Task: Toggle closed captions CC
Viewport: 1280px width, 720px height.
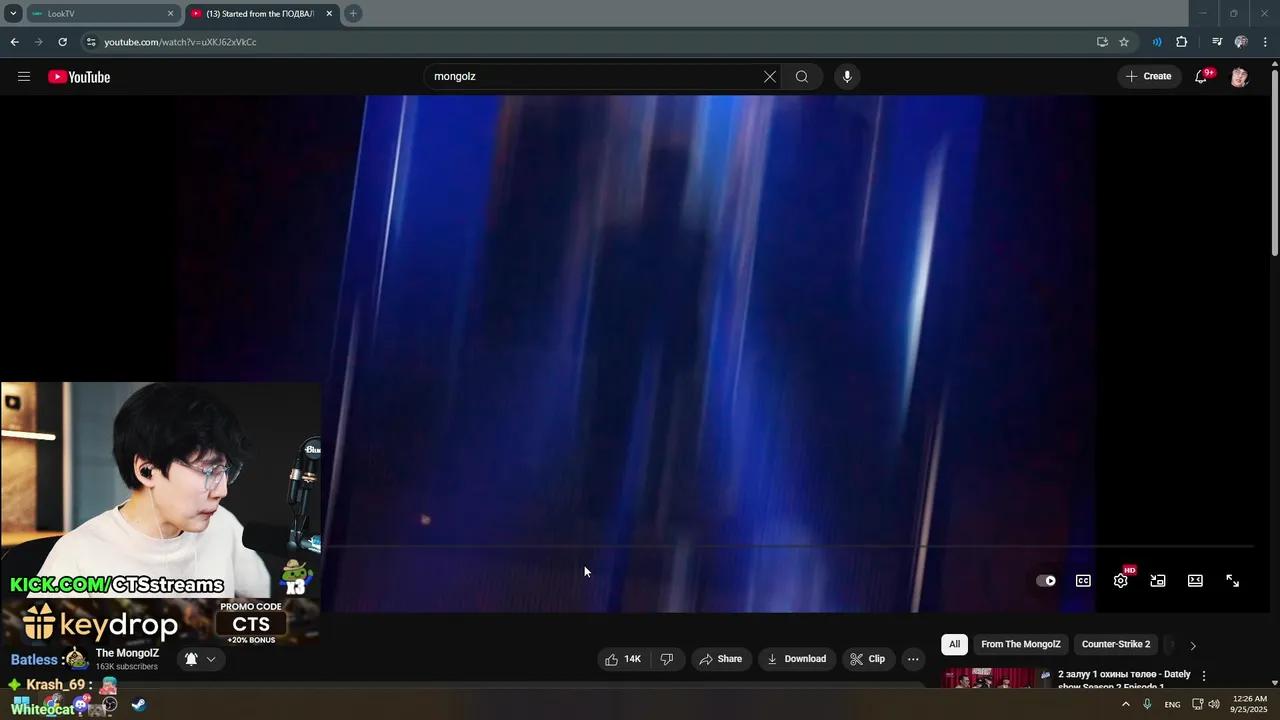Action: click(1083, 581)
